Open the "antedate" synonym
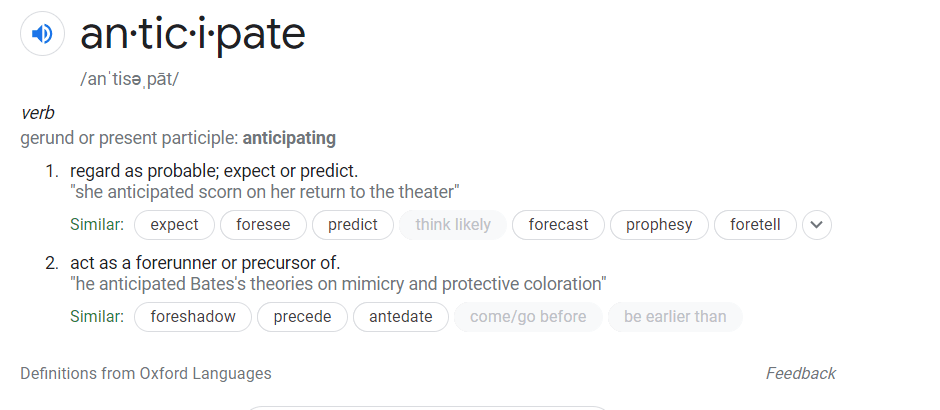 pyautogui.click(x=400, y=317)
